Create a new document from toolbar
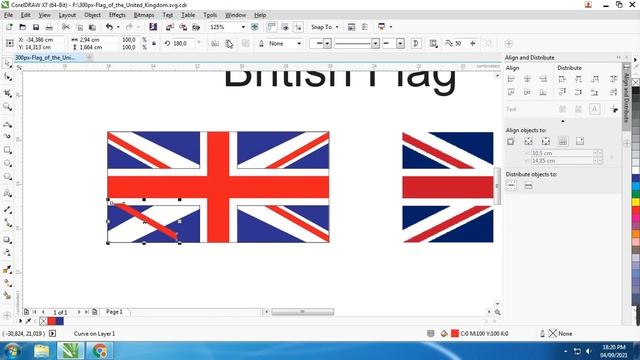640x360 pixels. [9, 27]
